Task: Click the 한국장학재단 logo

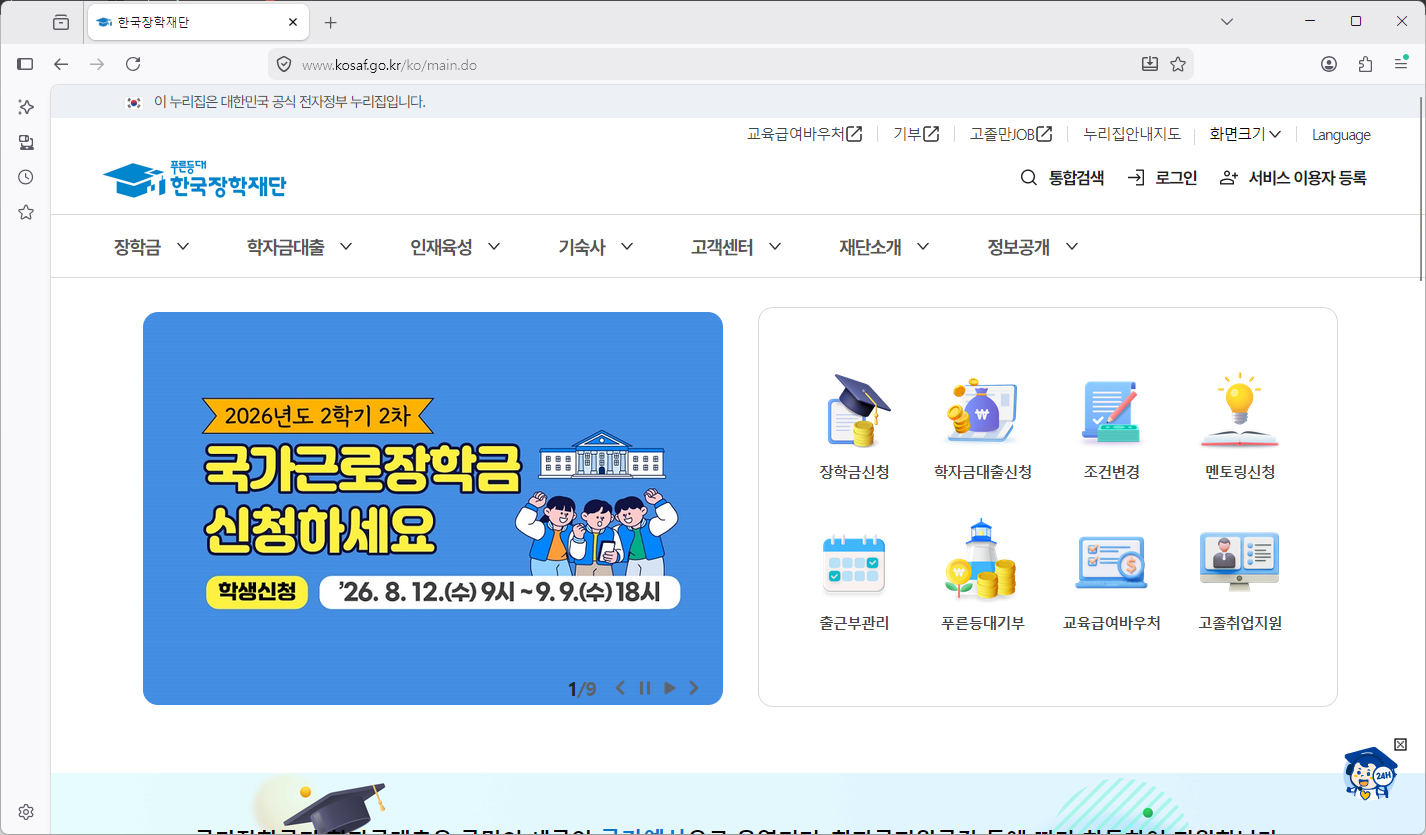Action: (x=195, y=179)
